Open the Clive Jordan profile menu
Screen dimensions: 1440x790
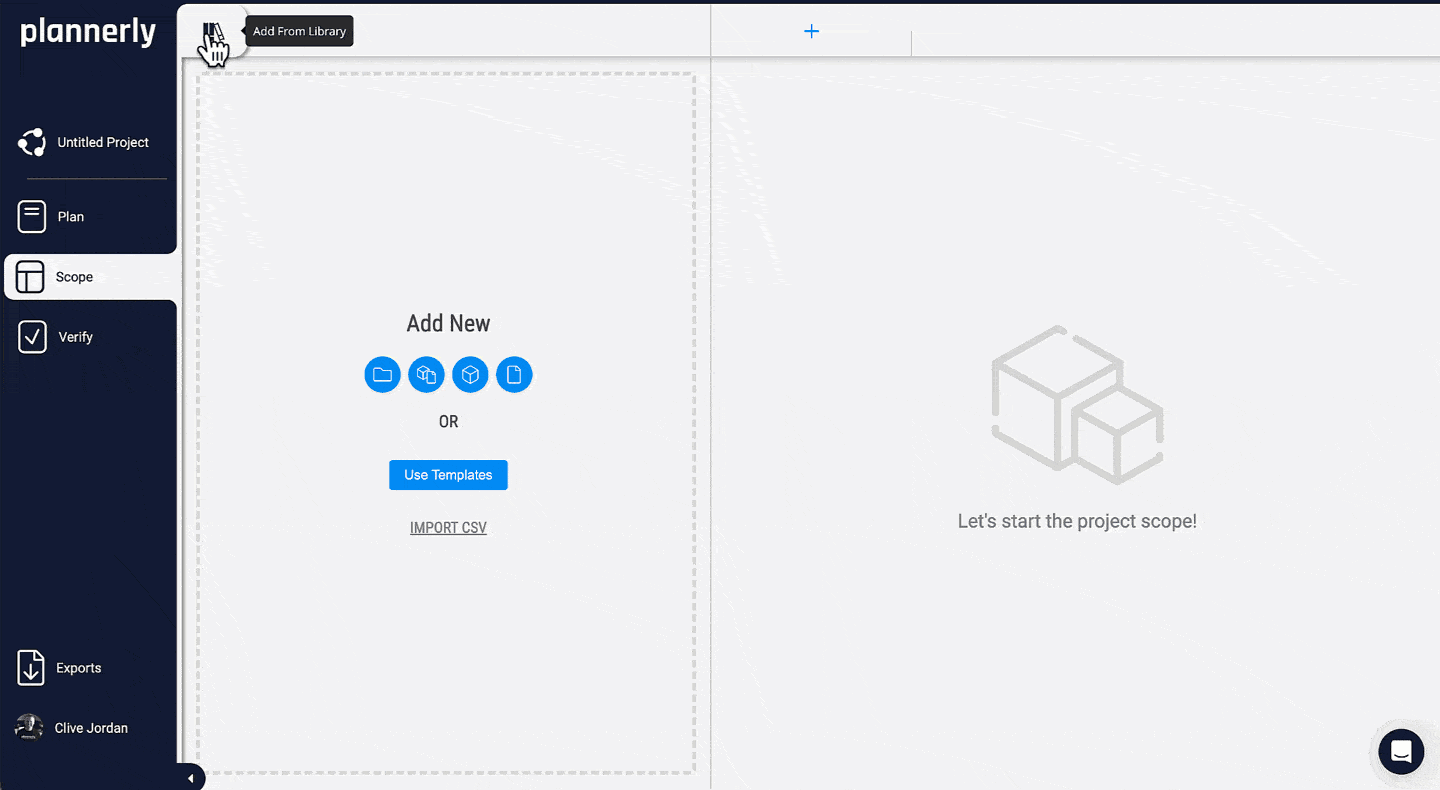coord(90,728)
